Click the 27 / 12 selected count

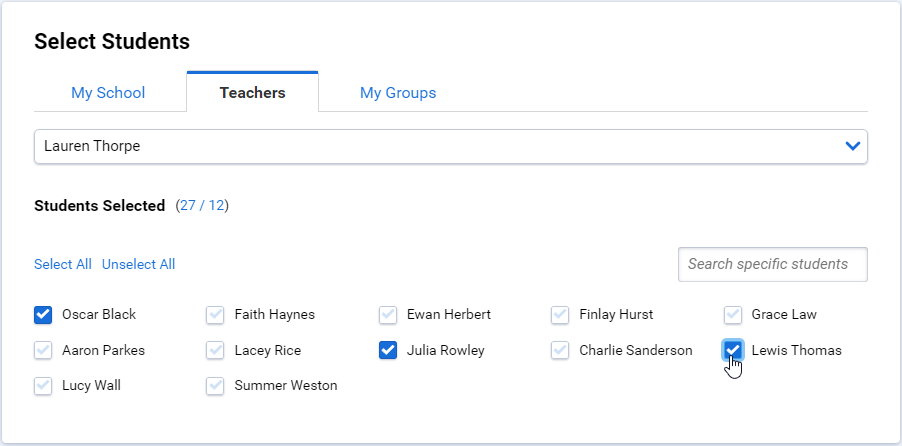click(202, 205)
